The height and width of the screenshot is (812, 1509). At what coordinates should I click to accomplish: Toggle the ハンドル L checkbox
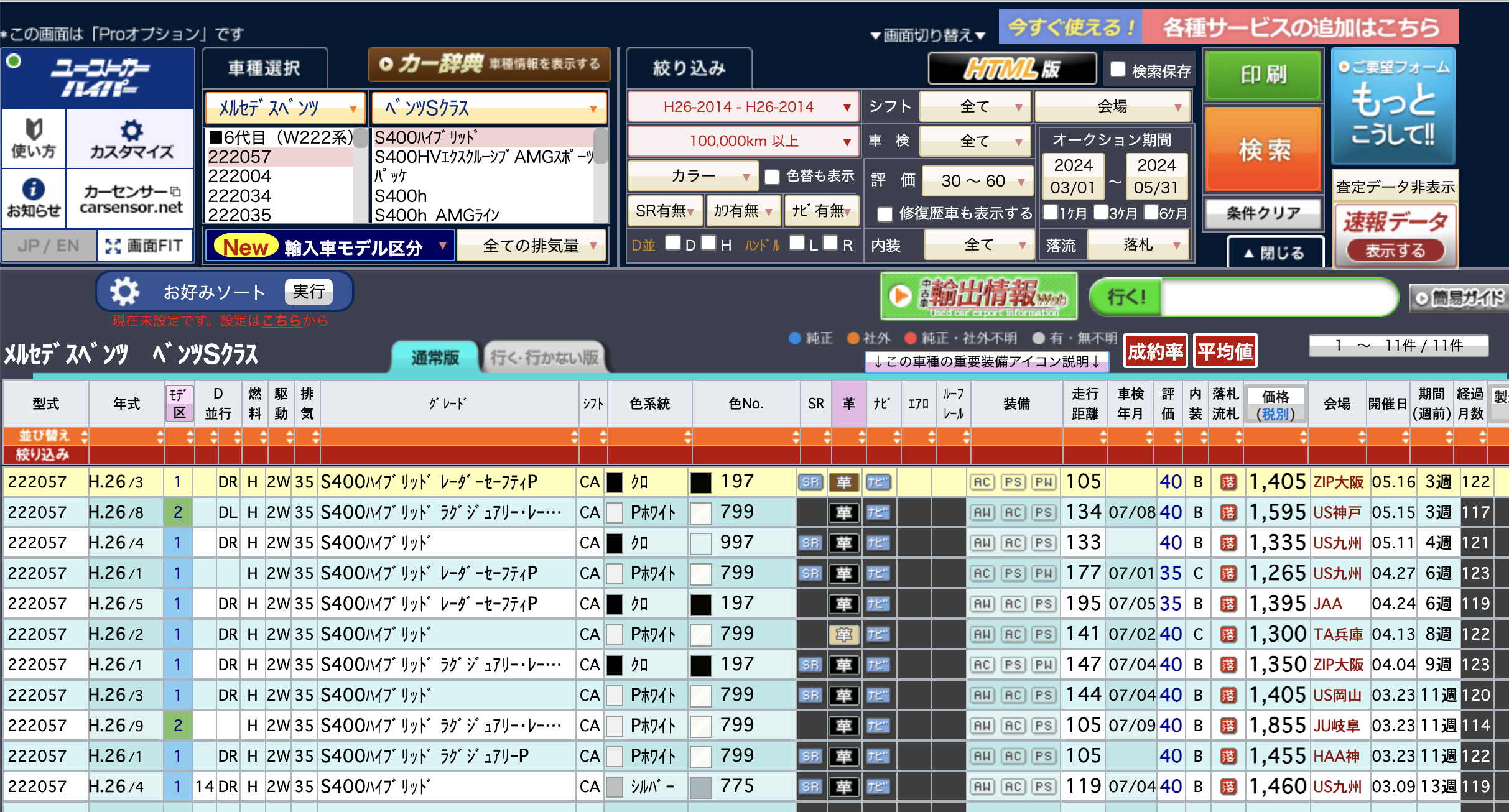coord(796,242)
